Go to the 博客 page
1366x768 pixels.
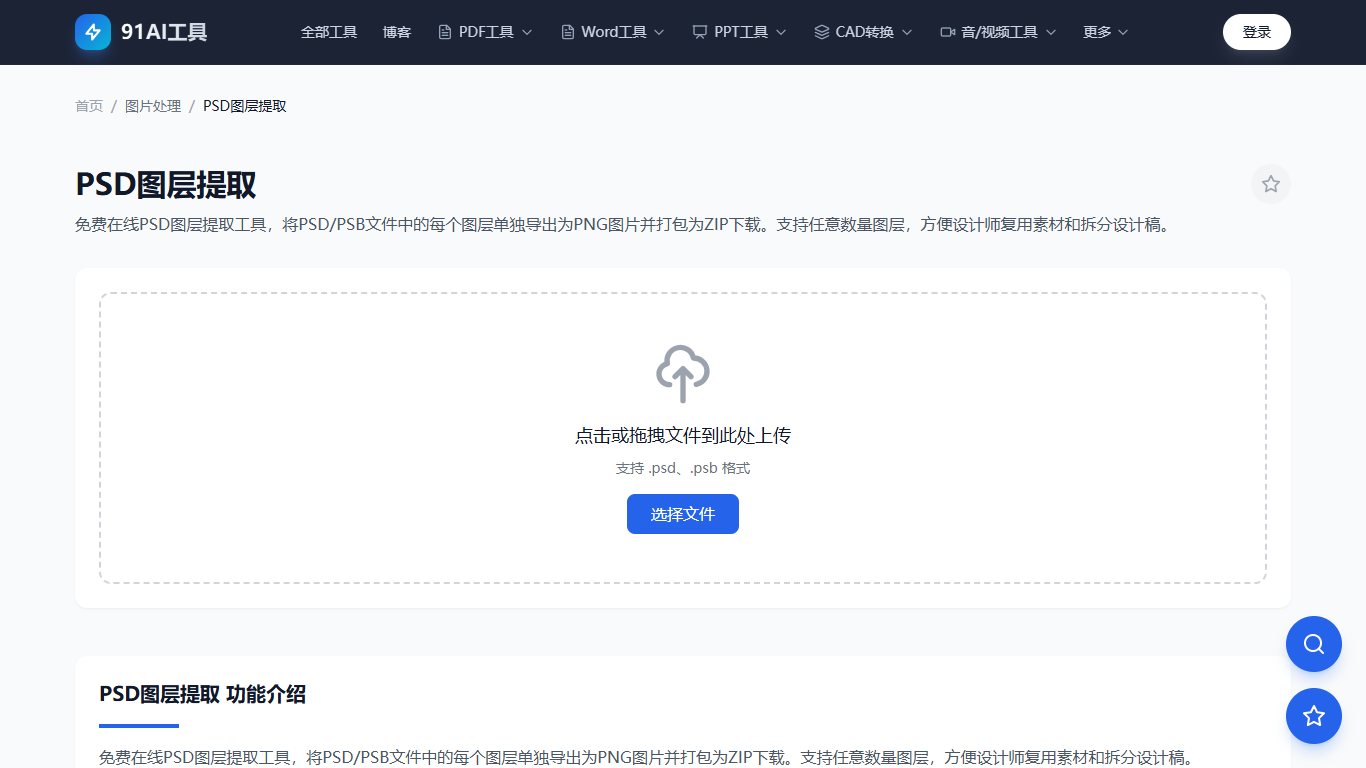[397, 32]
